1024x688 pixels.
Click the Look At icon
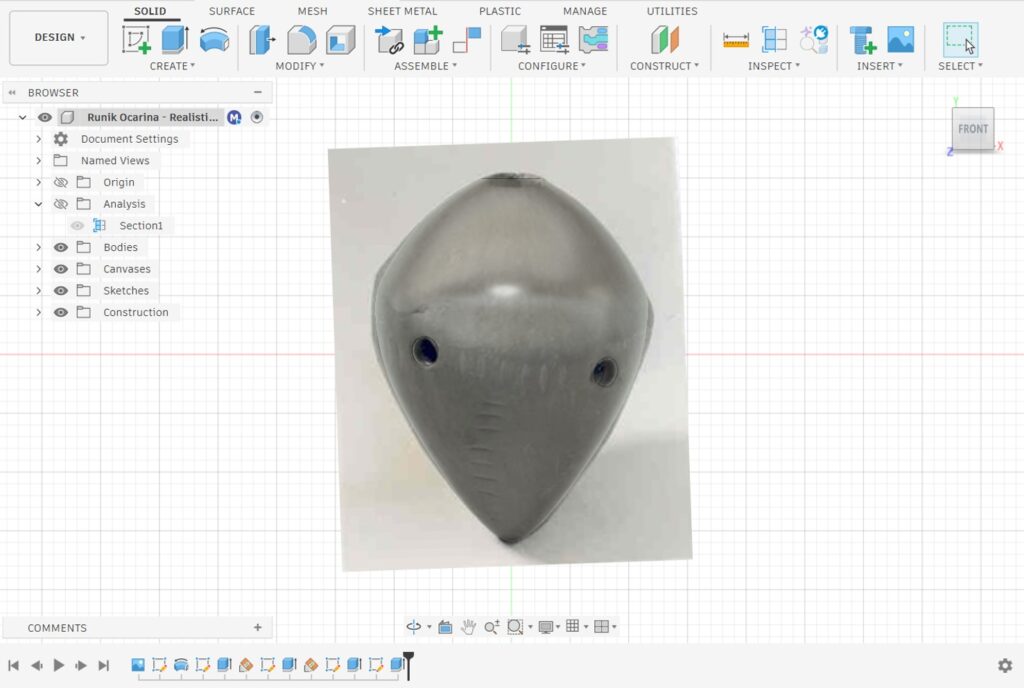[x=445, y=627]
